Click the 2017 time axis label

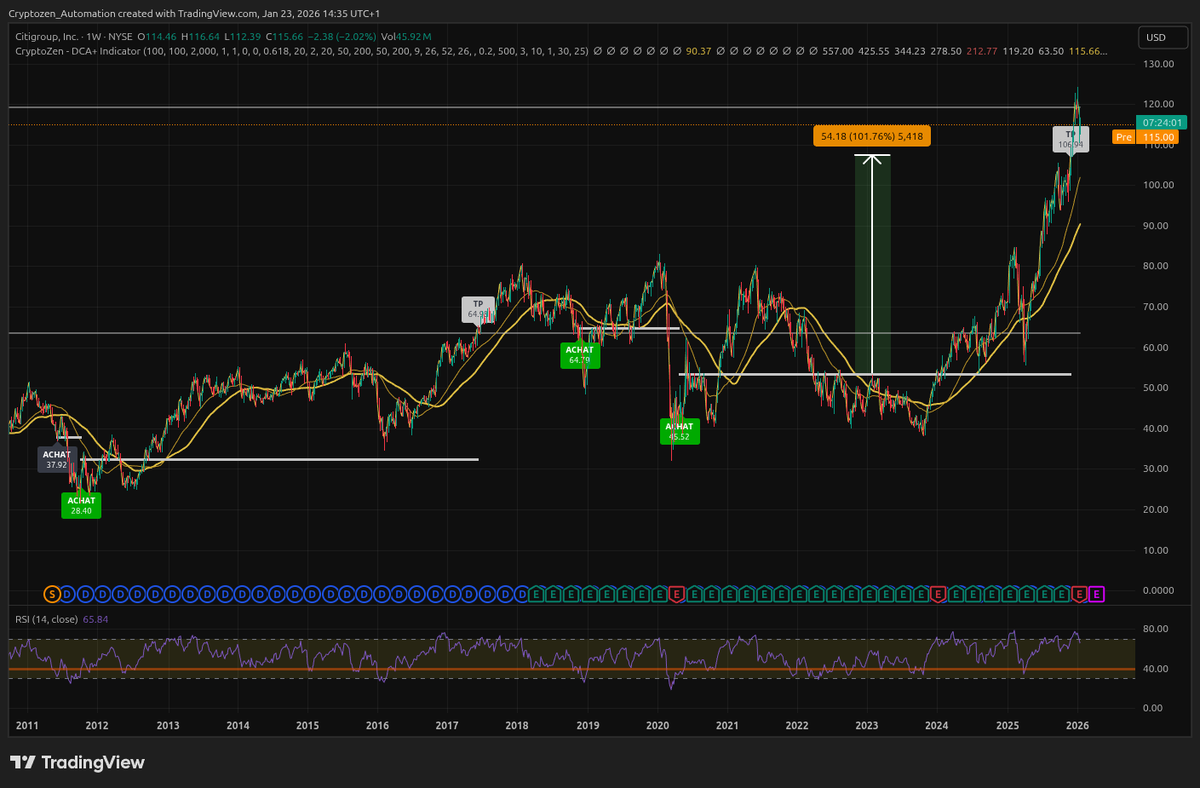[x=447, y=725]
